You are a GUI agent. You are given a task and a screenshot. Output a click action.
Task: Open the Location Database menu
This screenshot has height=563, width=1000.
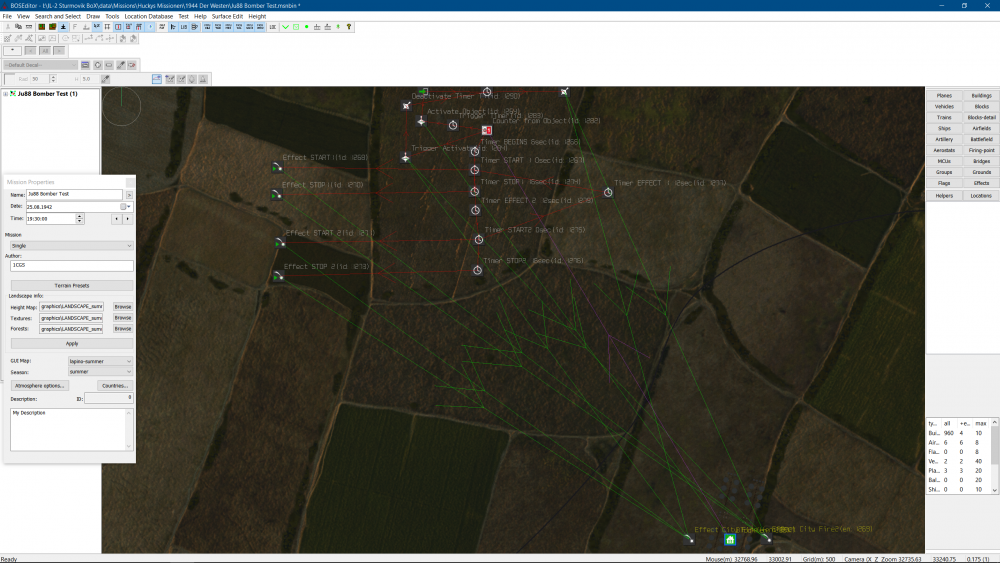point(148,17)
